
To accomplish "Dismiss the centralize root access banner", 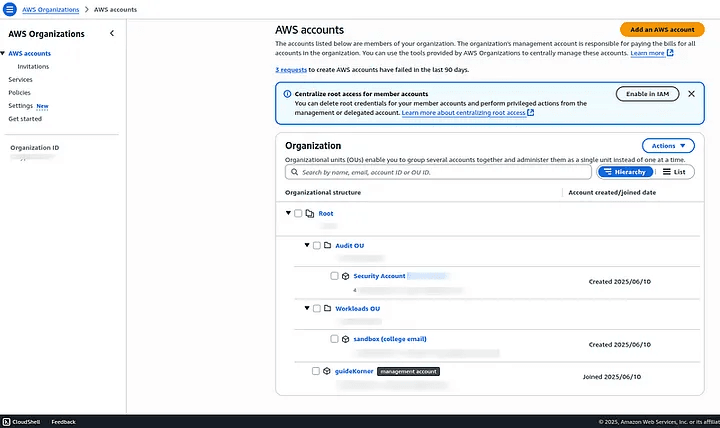I will (691, 94).
